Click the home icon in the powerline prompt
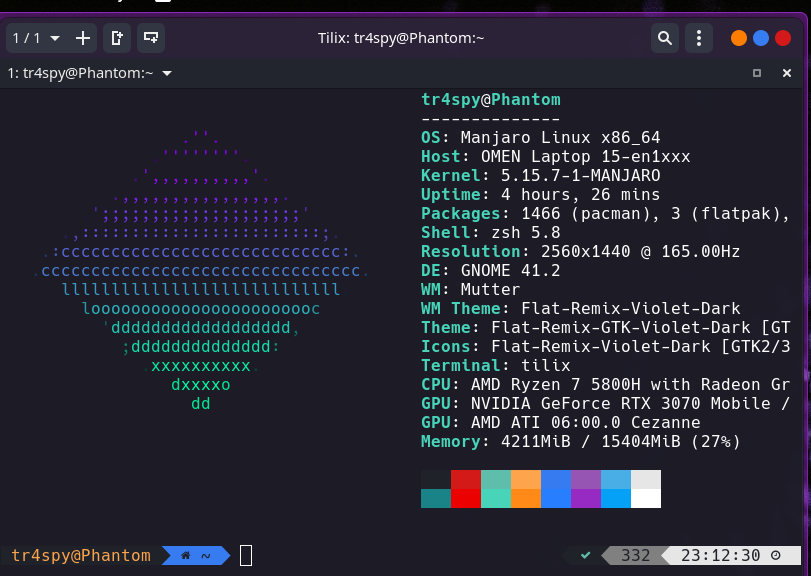The image size is (811, 576). [184, 555]
